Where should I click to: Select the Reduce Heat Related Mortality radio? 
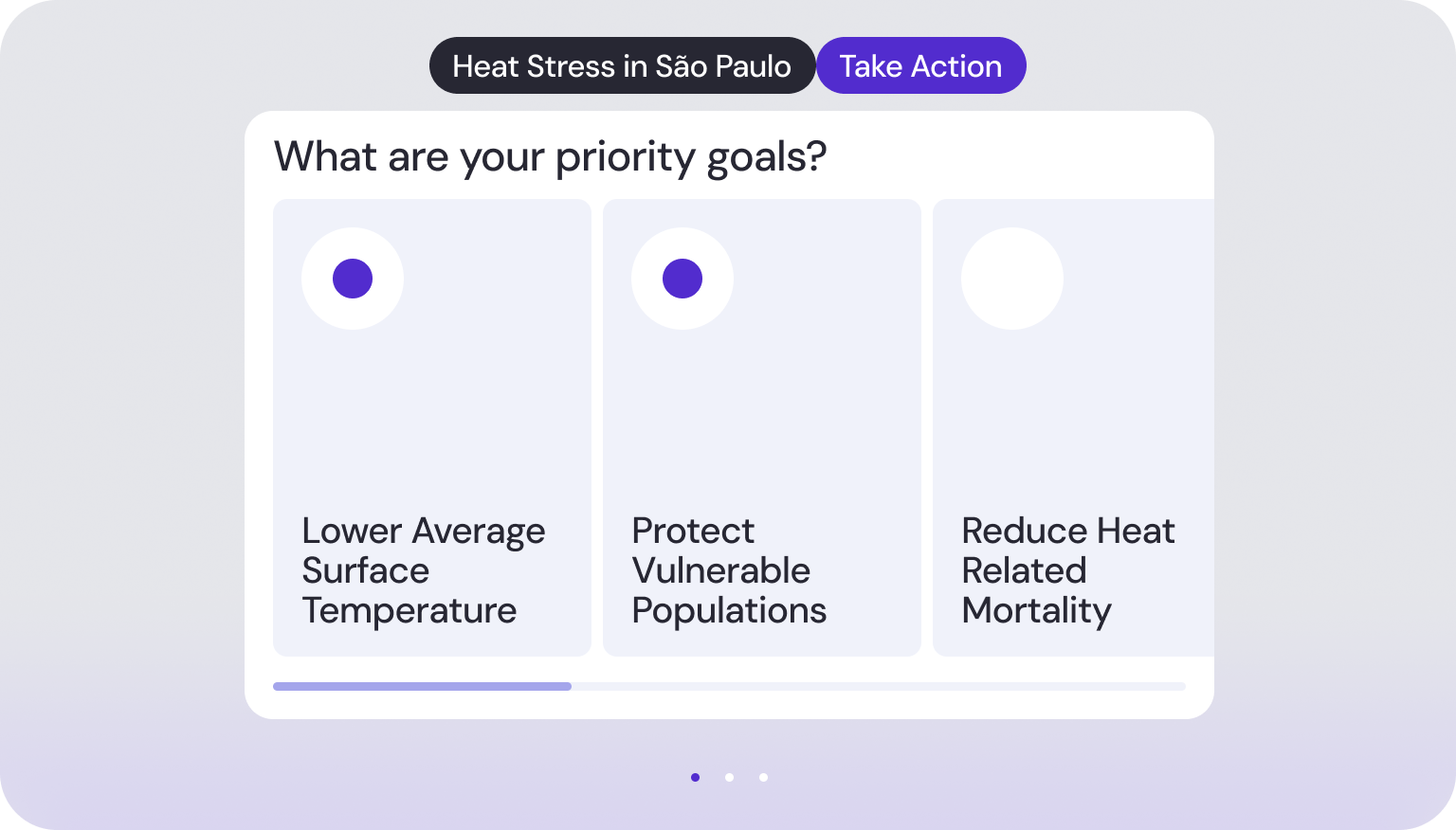click(1012, 279)
